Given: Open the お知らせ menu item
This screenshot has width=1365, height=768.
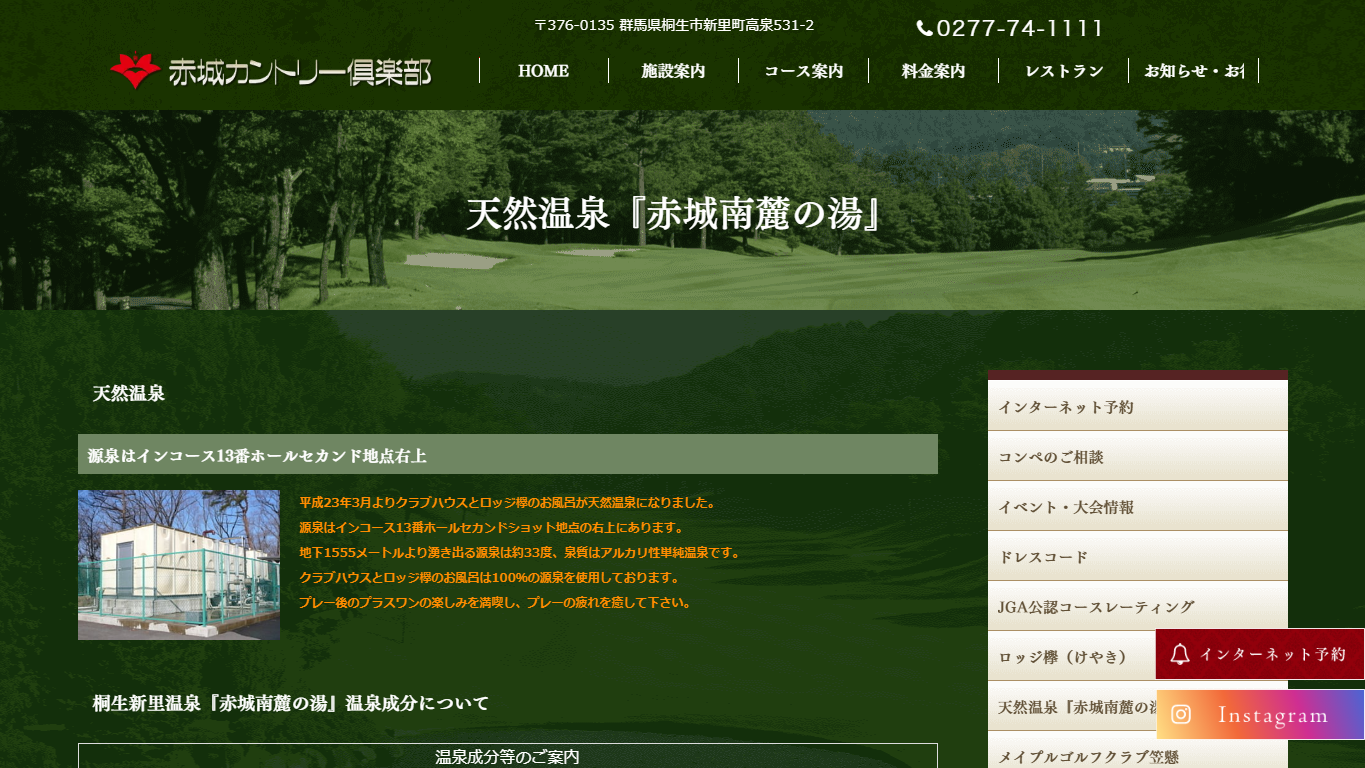Looking at the screenshot, I should [x=1194, y=71].
